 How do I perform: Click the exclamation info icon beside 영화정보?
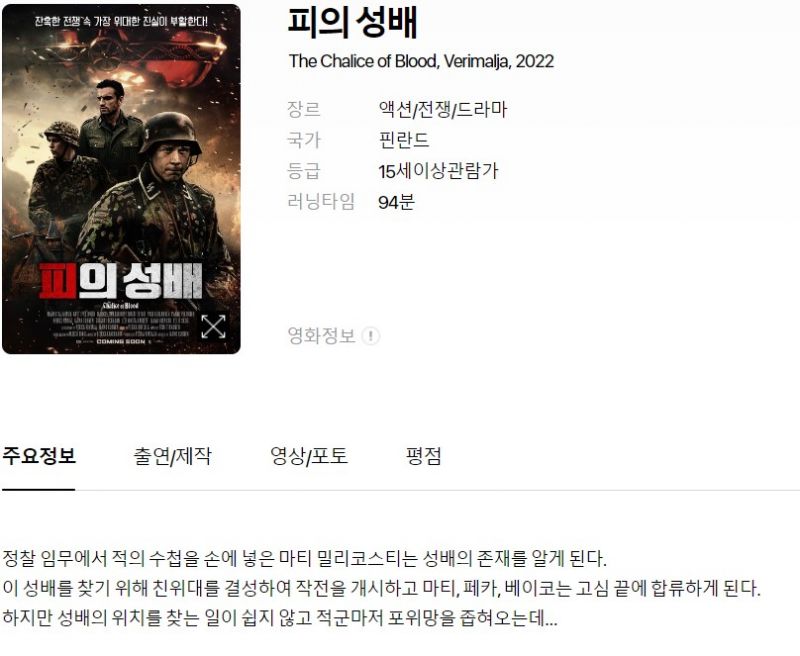(370, 336)
